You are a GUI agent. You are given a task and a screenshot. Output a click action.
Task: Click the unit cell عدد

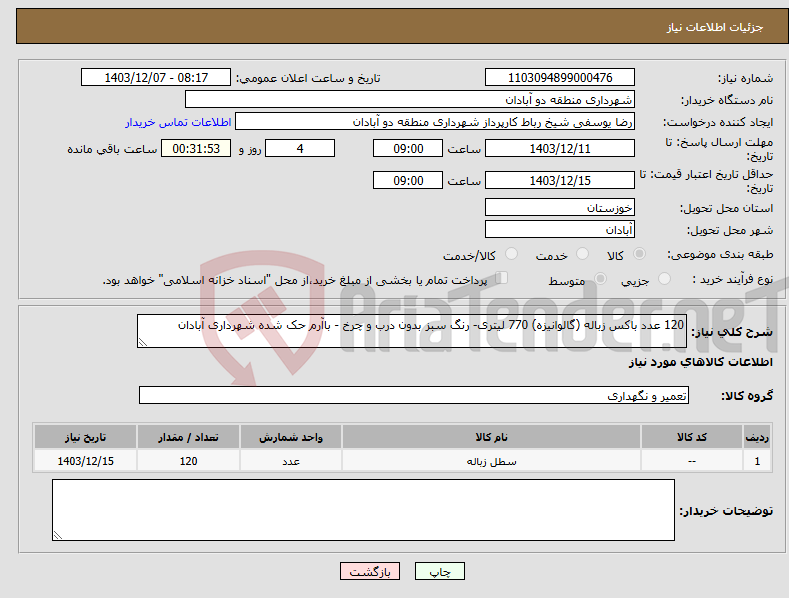pyautogui.click(x=291, y=461)
